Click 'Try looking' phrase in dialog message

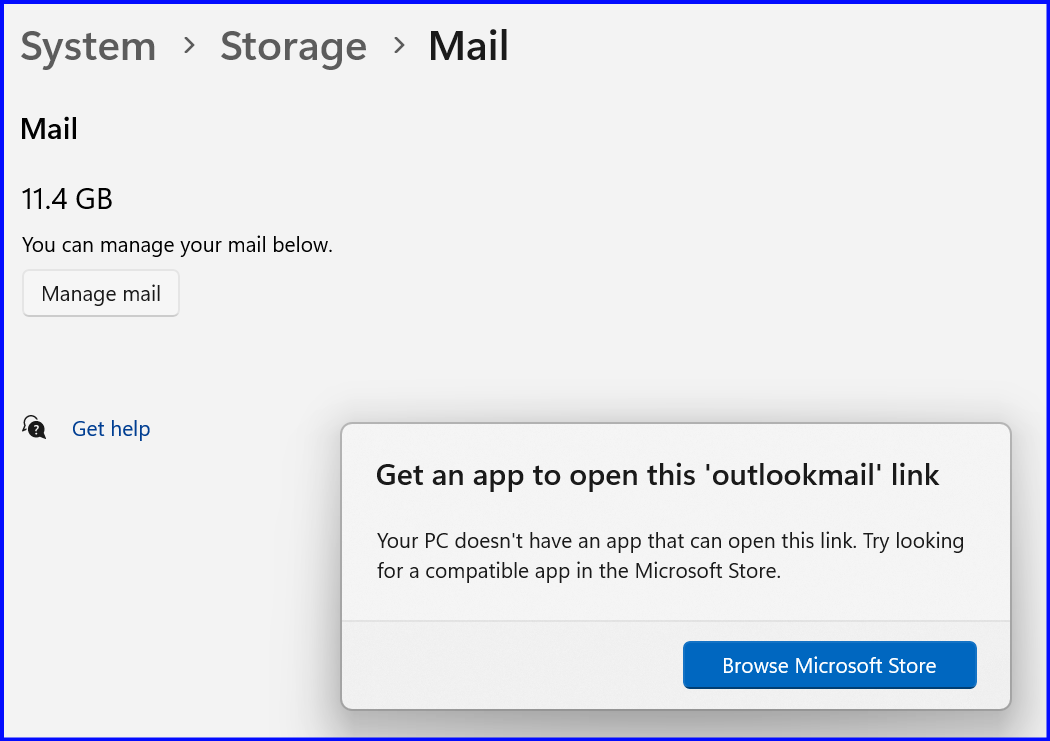tap(913, 541)
